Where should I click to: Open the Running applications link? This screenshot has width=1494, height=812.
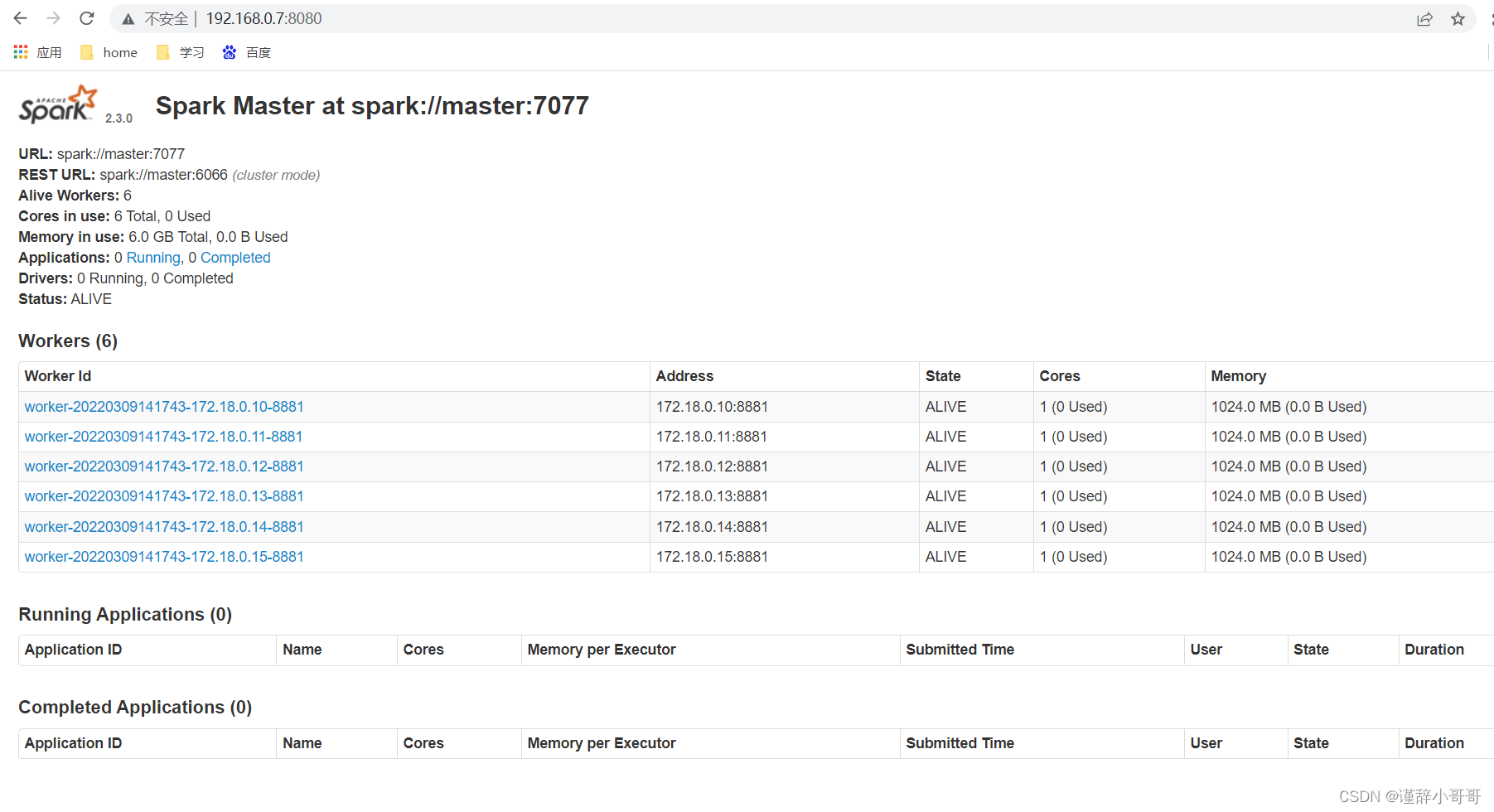point(153,258)
